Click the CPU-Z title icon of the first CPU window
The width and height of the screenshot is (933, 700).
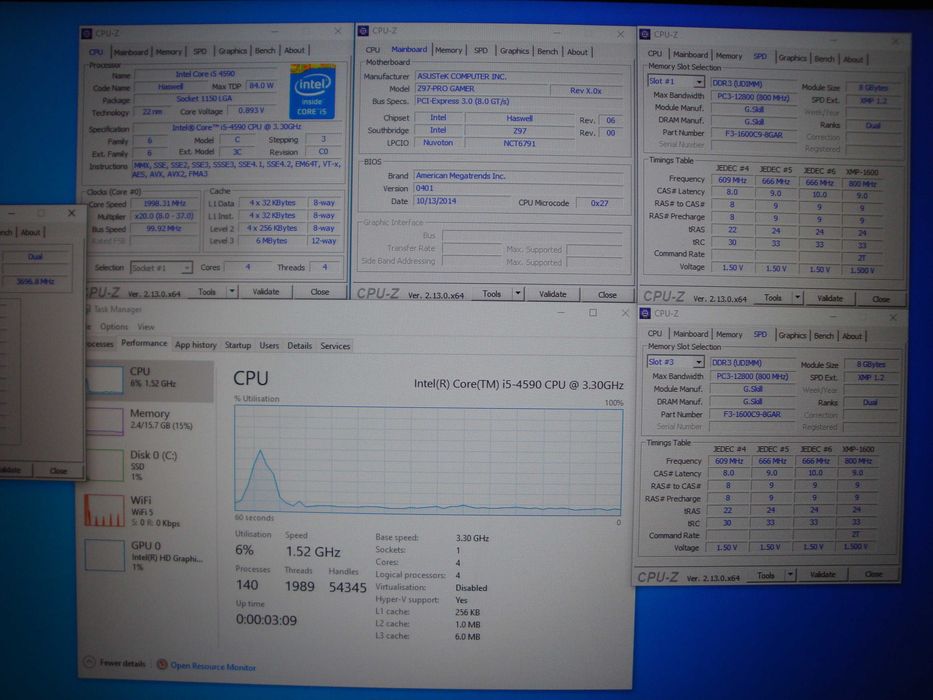coord(86,33)
